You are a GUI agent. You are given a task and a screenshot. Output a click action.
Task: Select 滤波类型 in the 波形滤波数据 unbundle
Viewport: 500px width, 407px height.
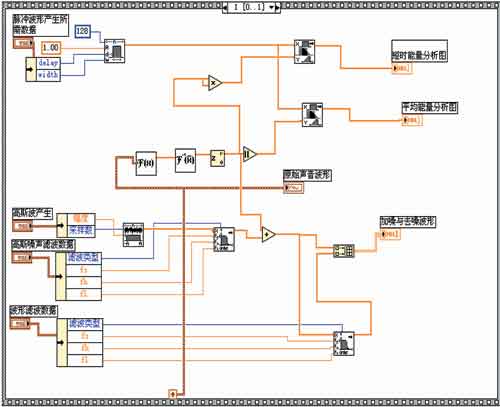(85, 324)
